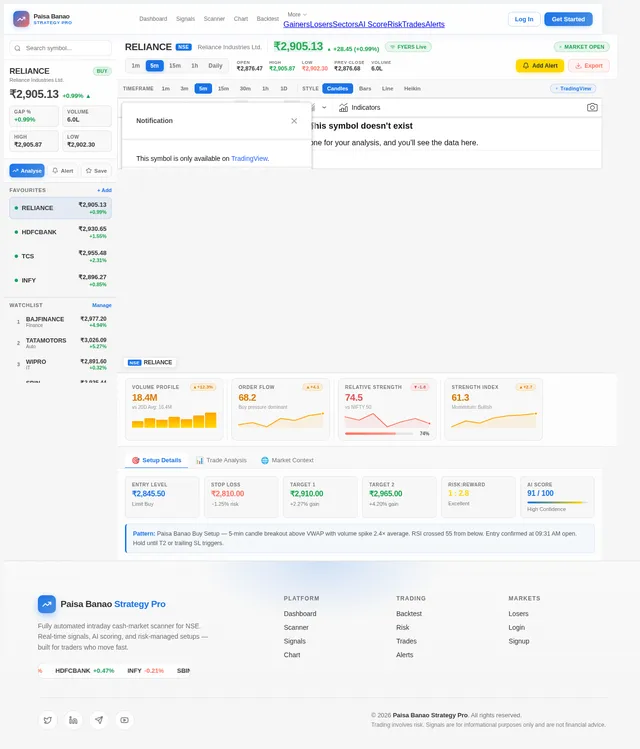The height and width of the screenshot is (749, 640).
Task: Open Dashboard in top navigation
Action: [x=153, y=19]
